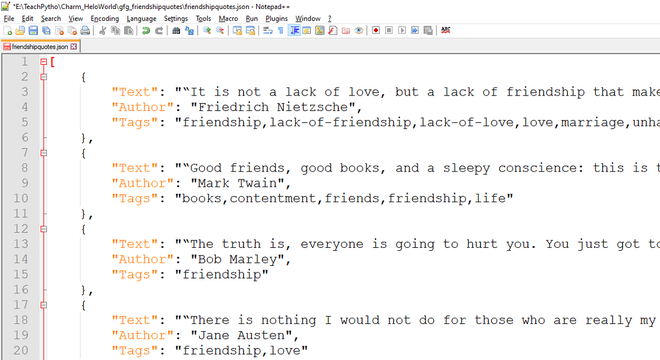Collapse the root bracket fold on line 1
660x360 pixels.
tap(43, 62)
